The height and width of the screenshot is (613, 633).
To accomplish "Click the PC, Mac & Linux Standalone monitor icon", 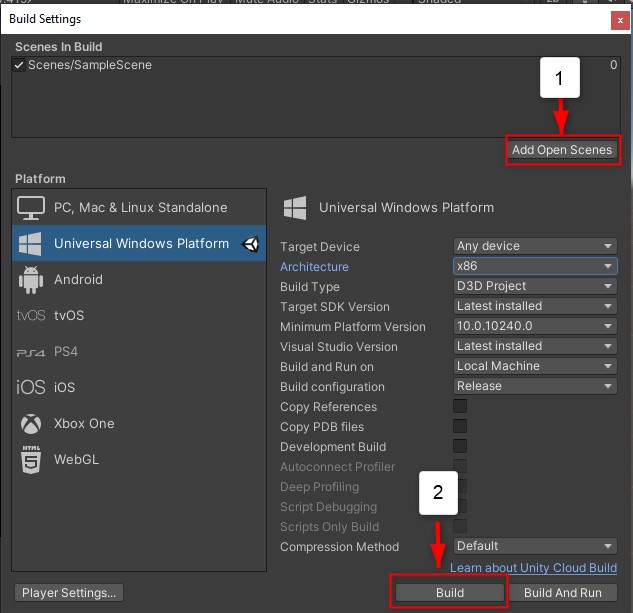I will (31, 208).
